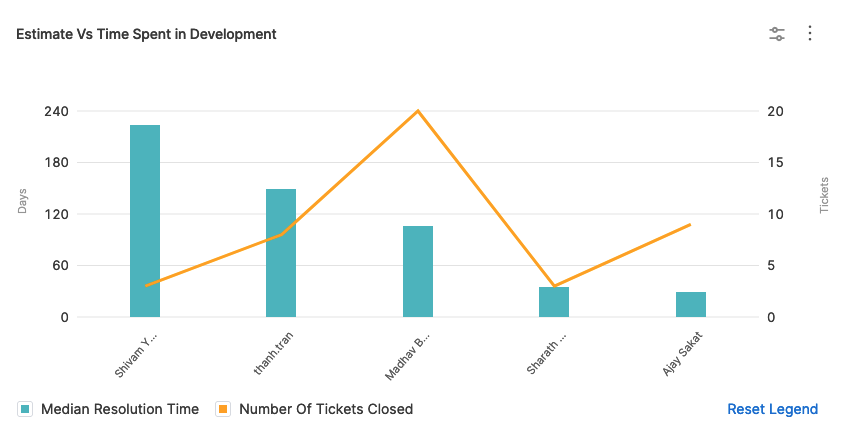The width and height of the screenshot is (841, 430).
Task: Click the orange line point above Ajay Sakat
Action: (690, 225)
